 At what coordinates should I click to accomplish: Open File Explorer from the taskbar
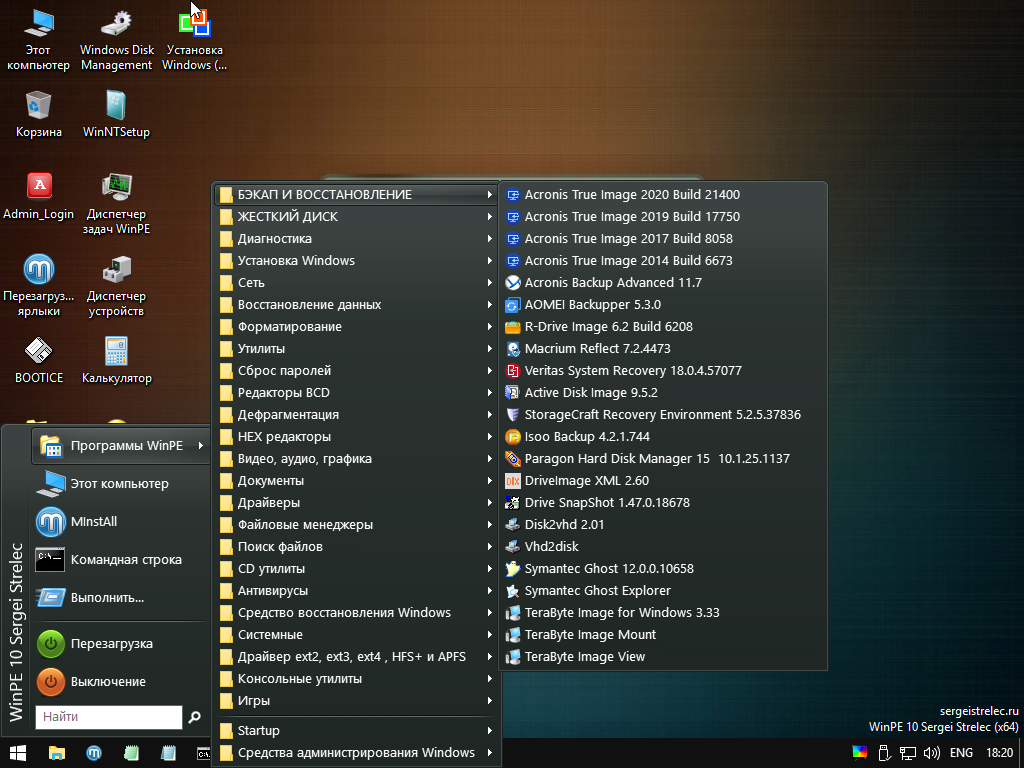coord(57,753)
